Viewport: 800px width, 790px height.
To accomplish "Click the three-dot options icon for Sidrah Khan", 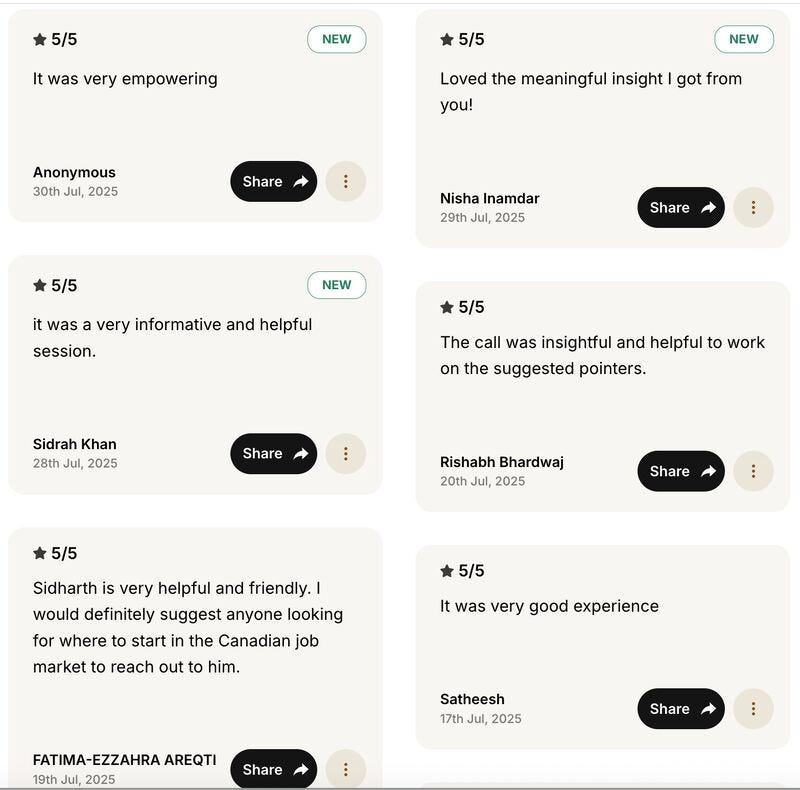I will 346,453.
